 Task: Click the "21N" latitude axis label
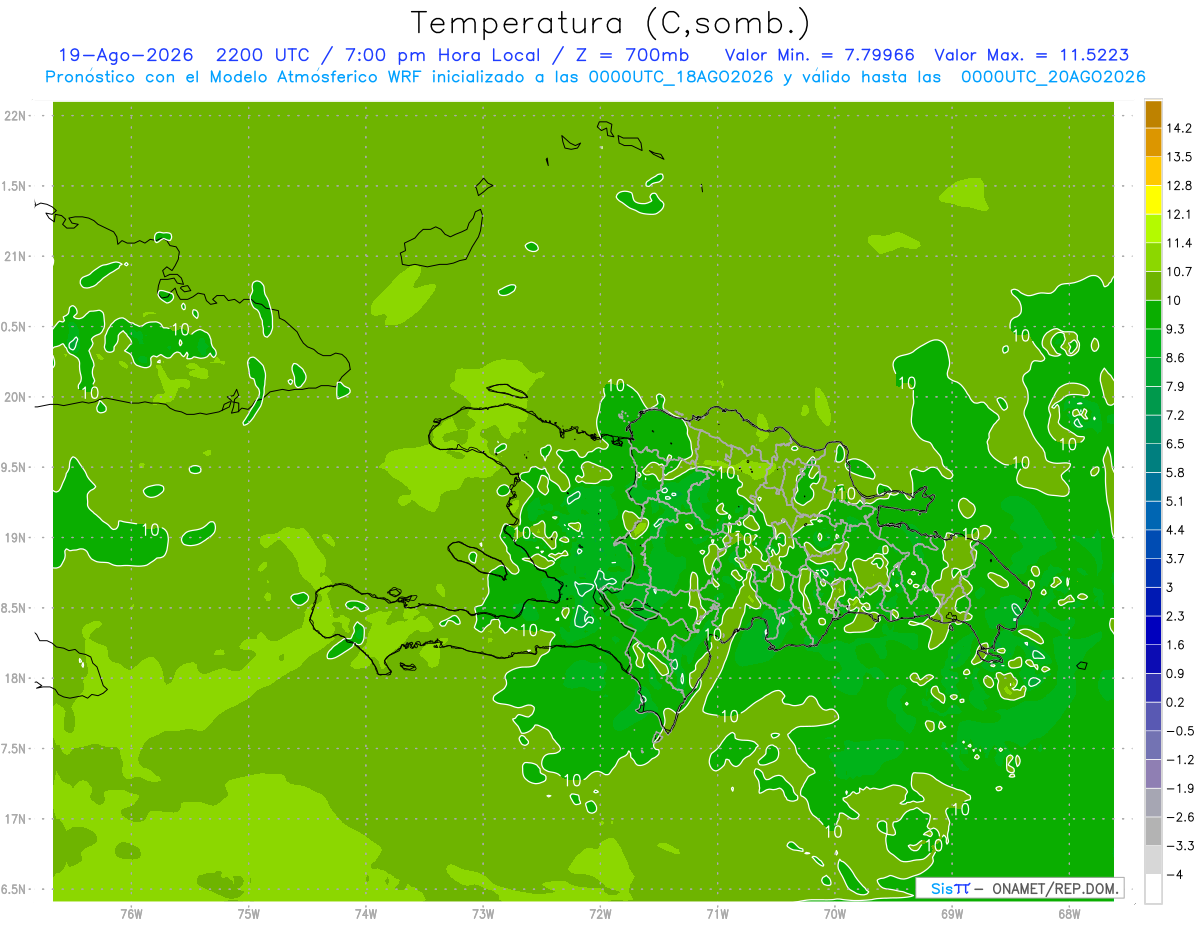pos(16,256)
